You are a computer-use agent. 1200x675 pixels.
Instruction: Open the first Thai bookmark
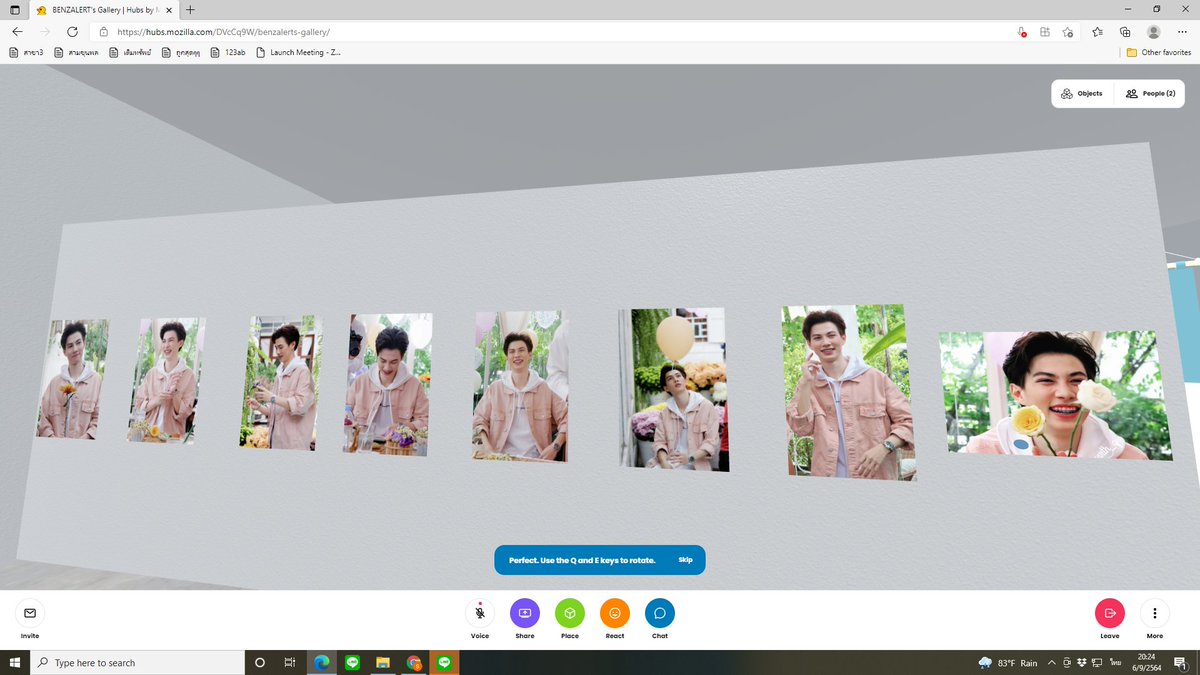click(x=26, y=52)
